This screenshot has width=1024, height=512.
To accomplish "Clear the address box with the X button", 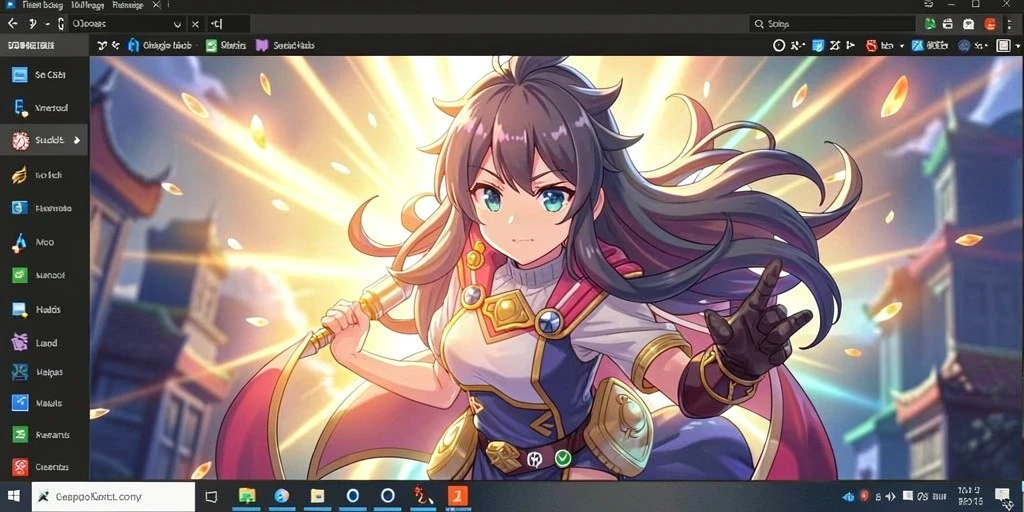I will [195, 24].
